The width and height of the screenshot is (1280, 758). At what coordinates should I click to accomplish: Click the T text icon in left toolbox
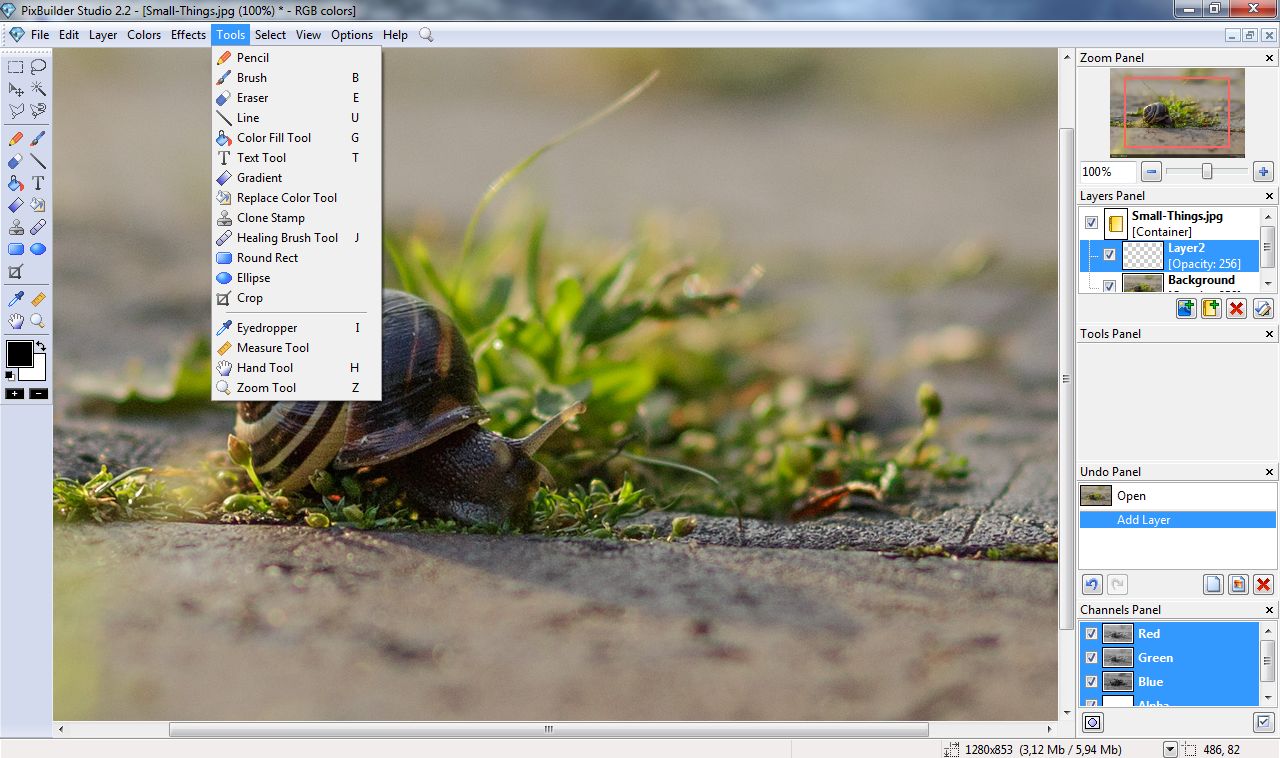pos(38,183)
